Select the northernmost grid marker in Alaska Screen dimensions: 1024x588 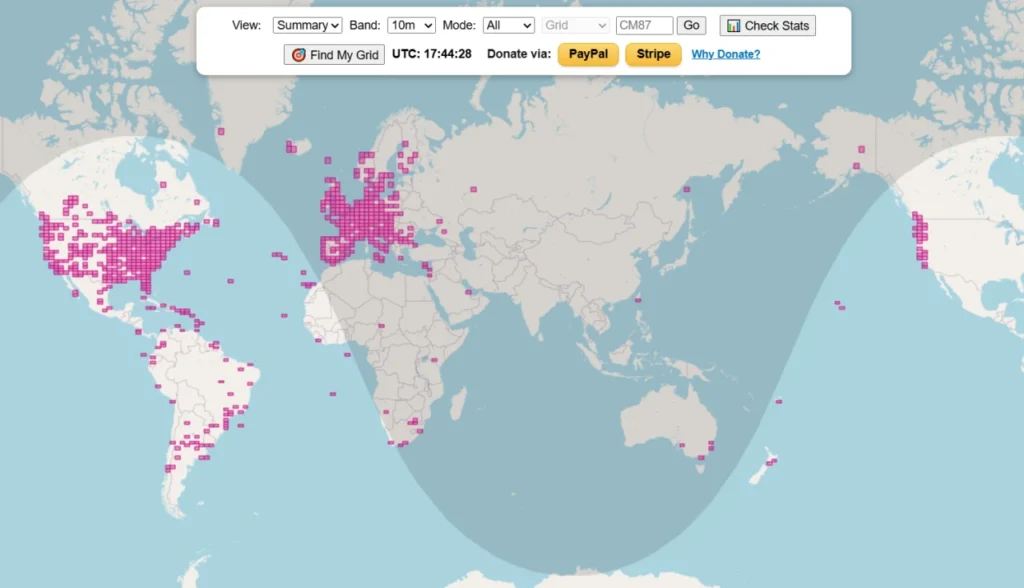860,149
